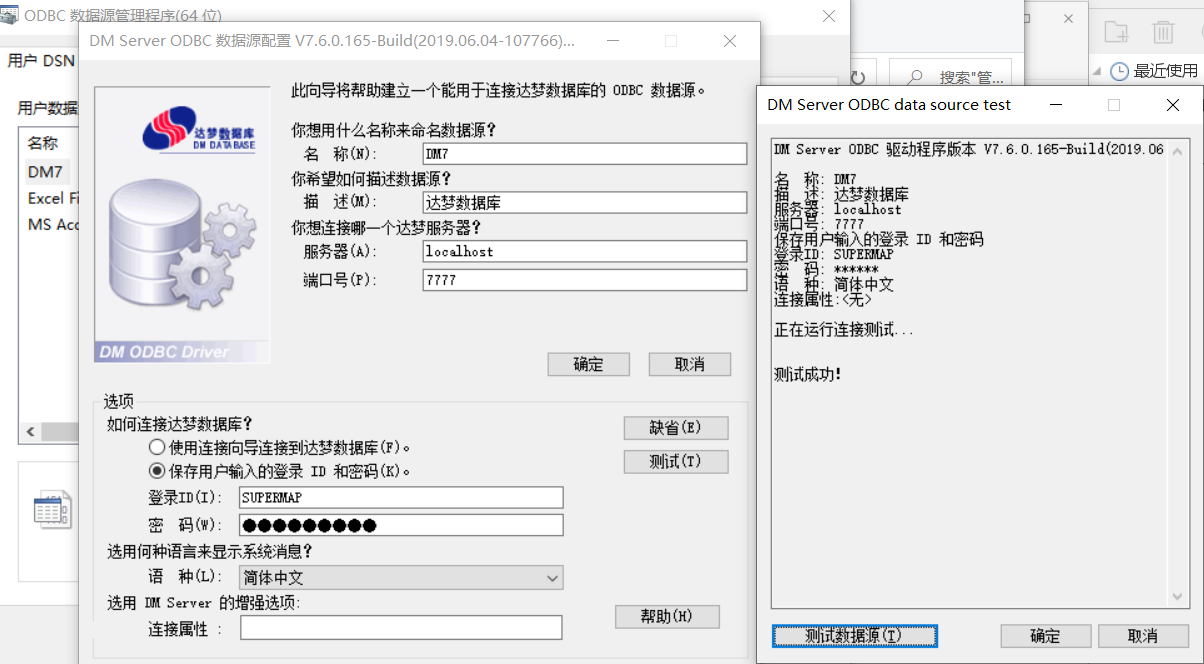Screen dimensions: 1204x664
Task: Click the data table icon in the ODBC administrator window
Action: click(x=52, y=510)
